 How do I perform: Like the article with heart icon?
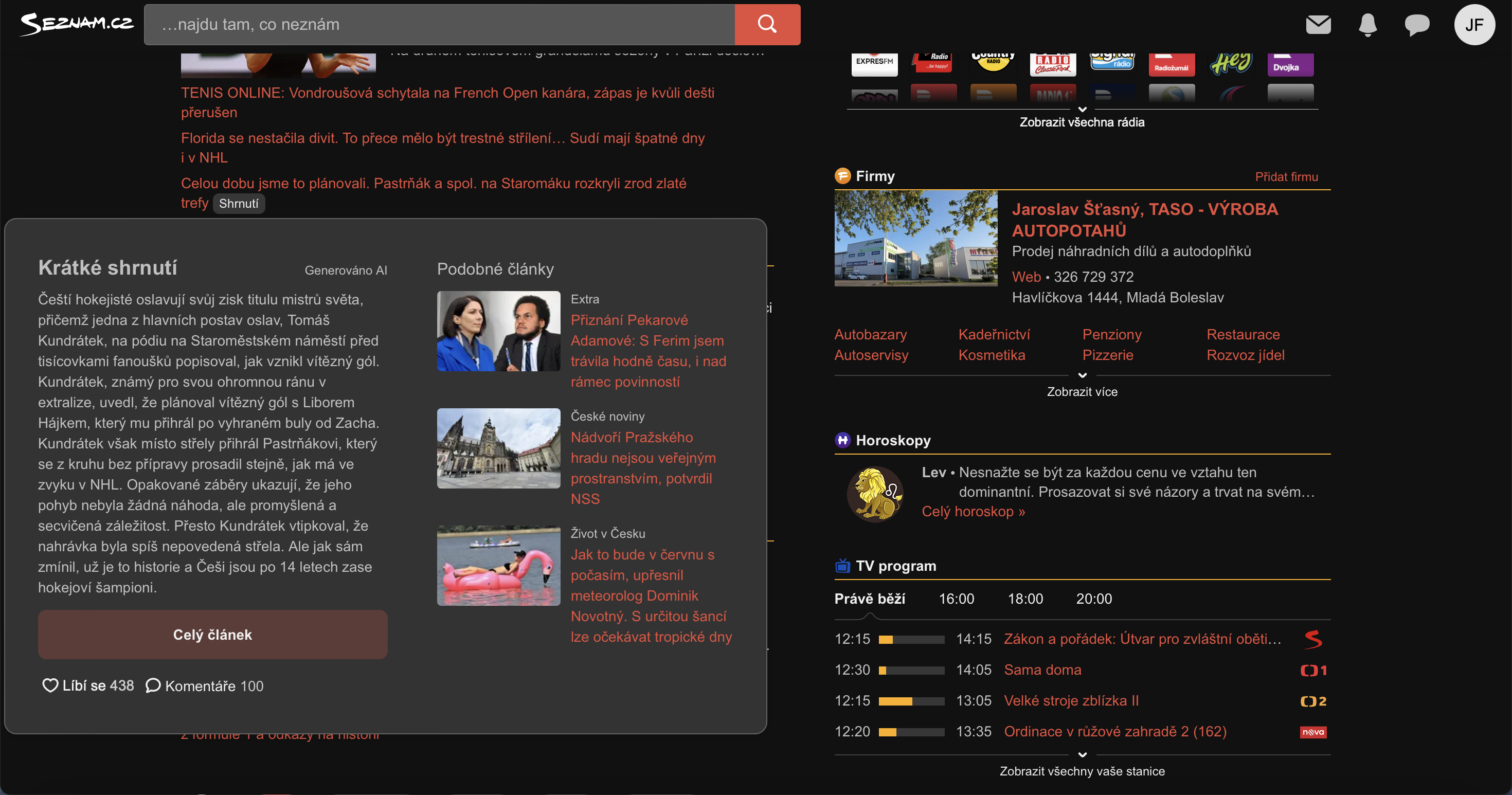coord(50,685)
